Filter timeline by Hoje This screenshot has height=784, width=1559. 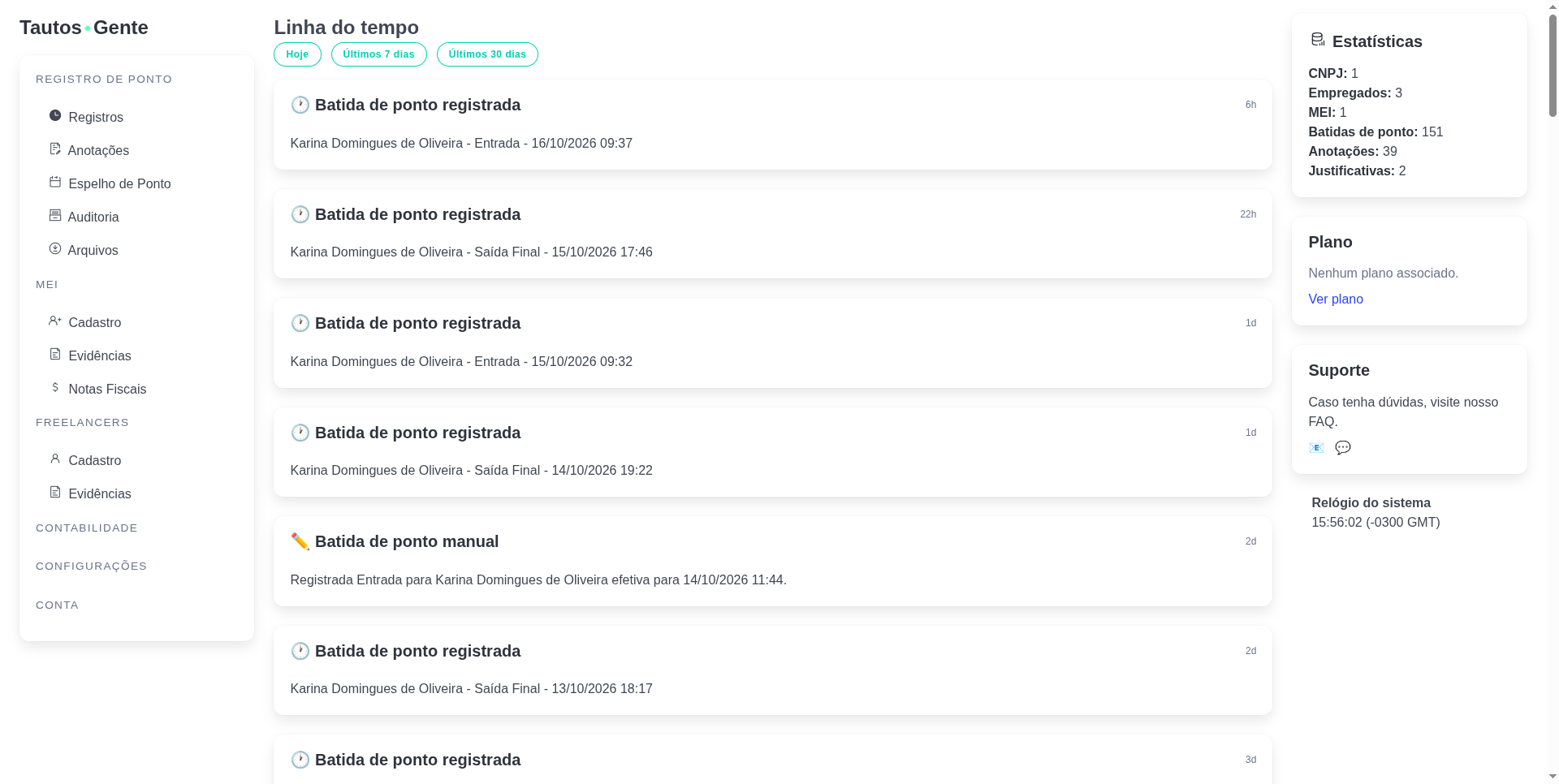(297, 54)
